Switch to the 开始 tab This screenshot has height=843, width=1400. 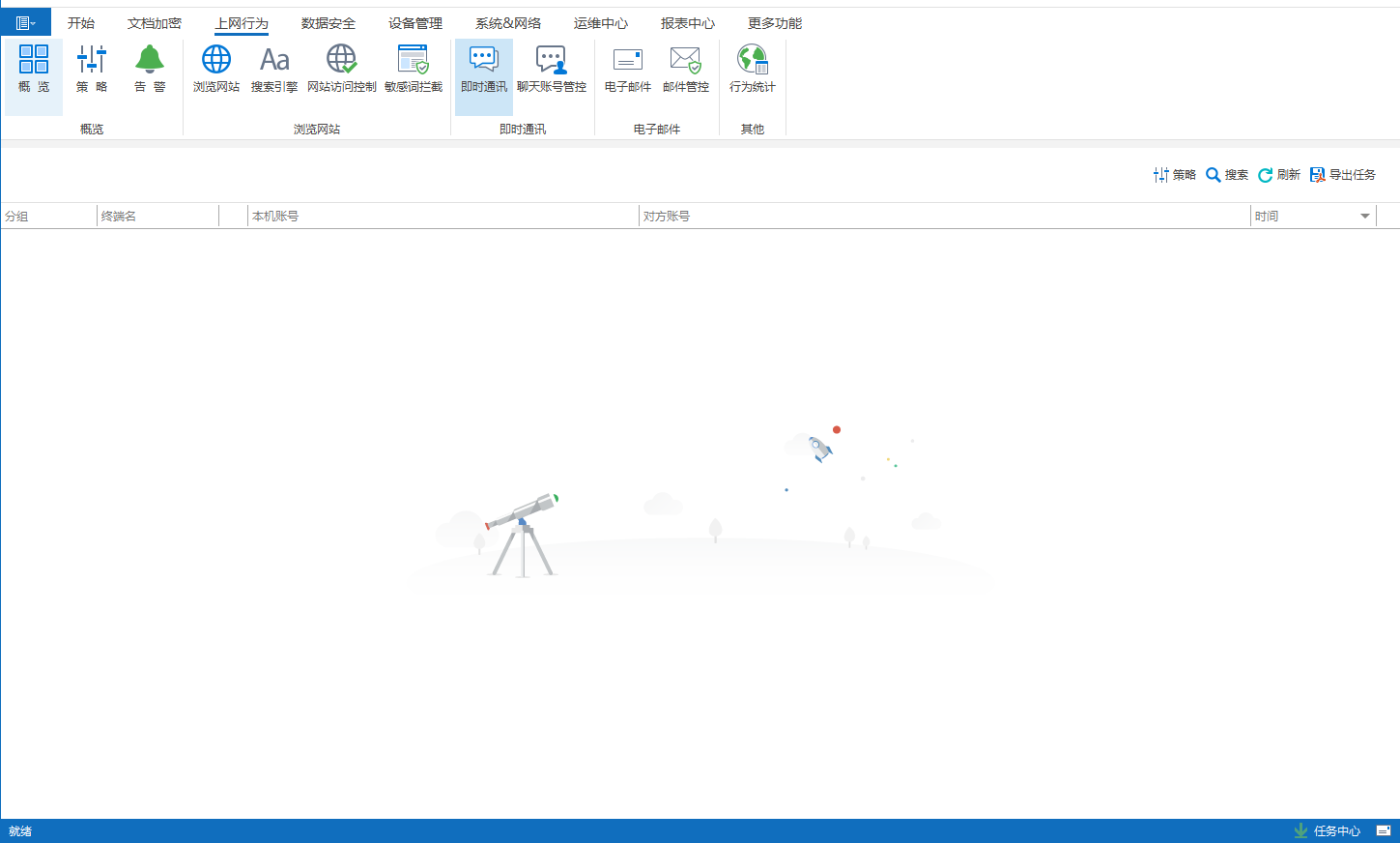pos(81,23)
